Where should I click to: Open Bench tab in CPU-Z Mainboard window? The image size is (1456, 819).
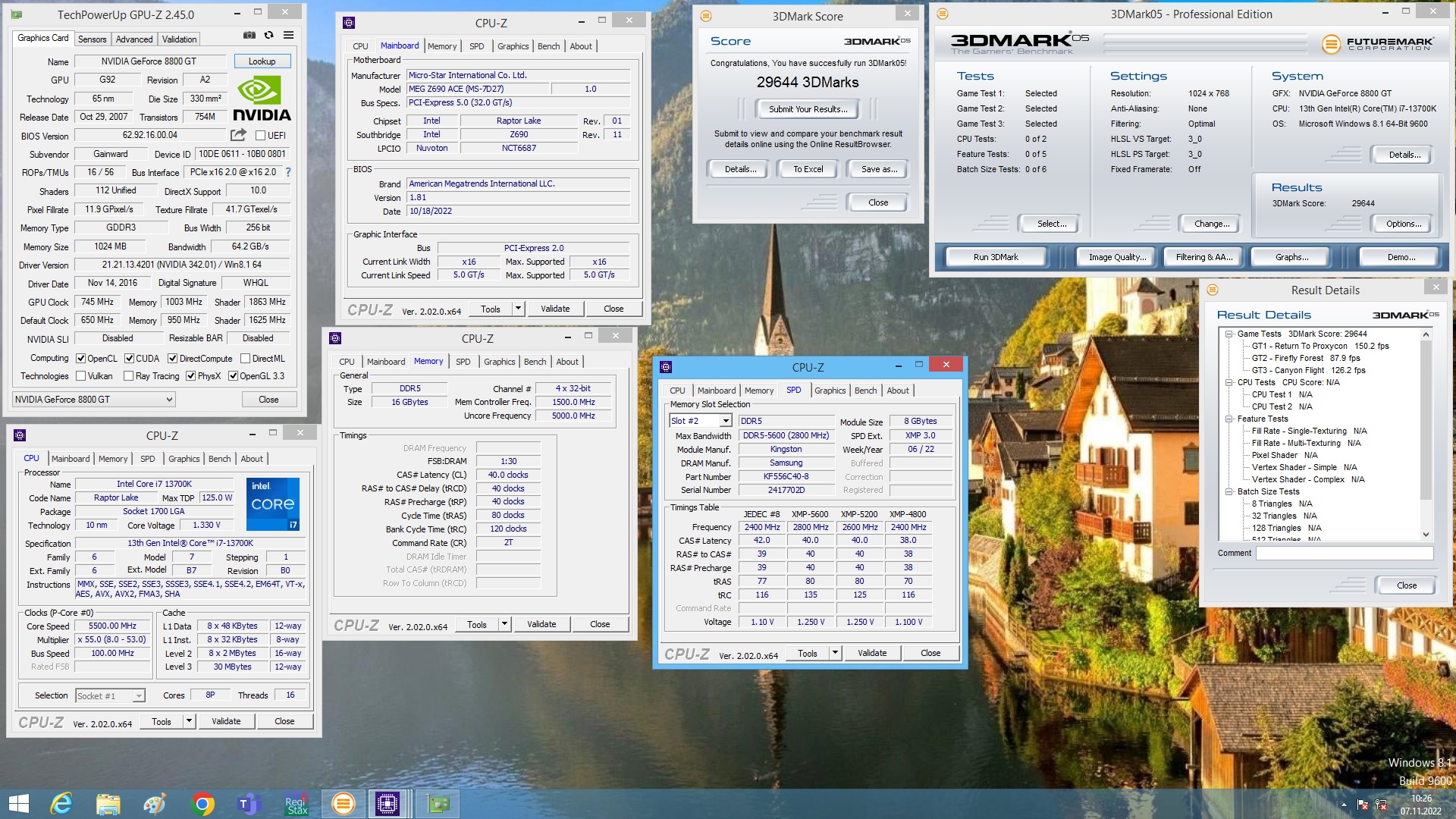click(548, 46)
